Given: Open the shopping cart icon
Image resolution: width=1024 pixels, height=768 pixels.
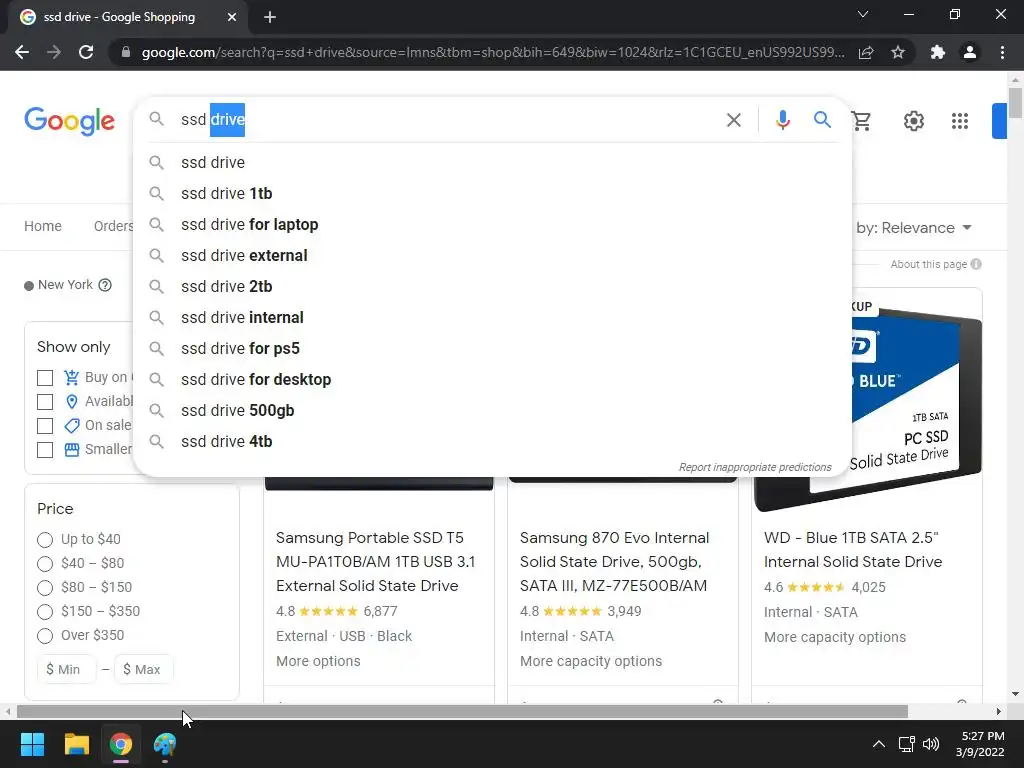Looking at the screenshot, I should (x=861, y=120).
